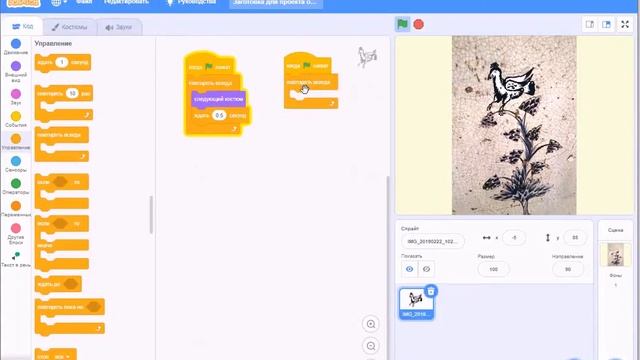This screenshot has height=360, width=640.
Task: Enter full screen stage mode
Action: tap(625, 24)
